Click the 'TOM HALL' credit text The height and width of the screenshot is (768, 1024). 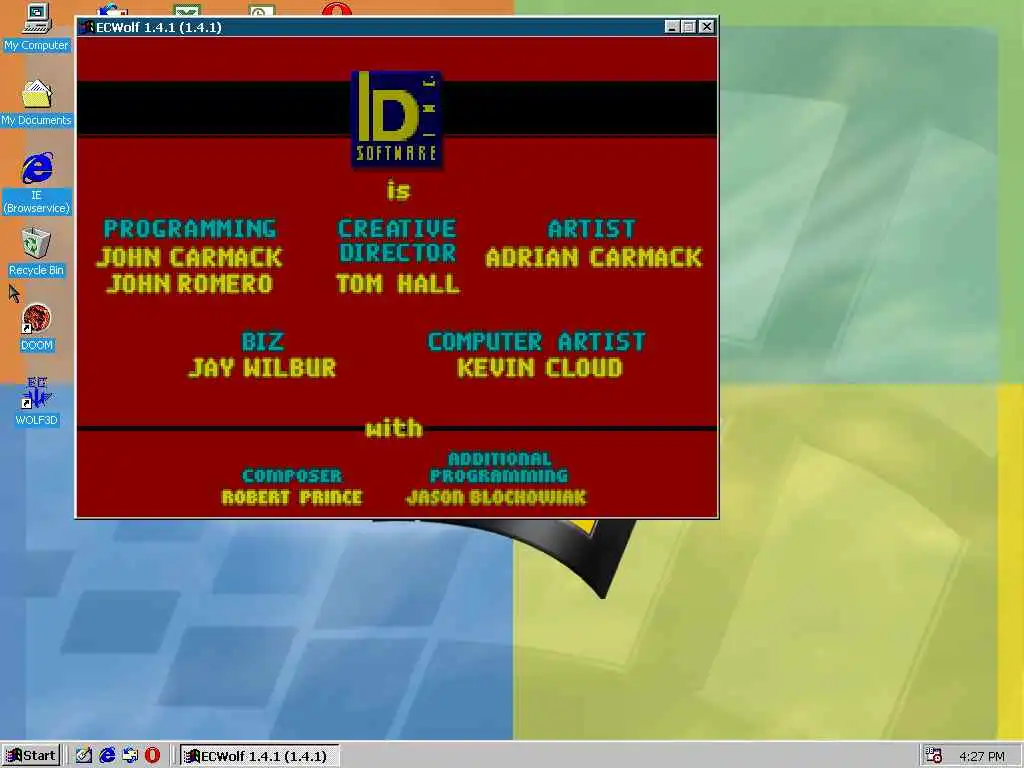pyautogui.click(x=398, y=283)
